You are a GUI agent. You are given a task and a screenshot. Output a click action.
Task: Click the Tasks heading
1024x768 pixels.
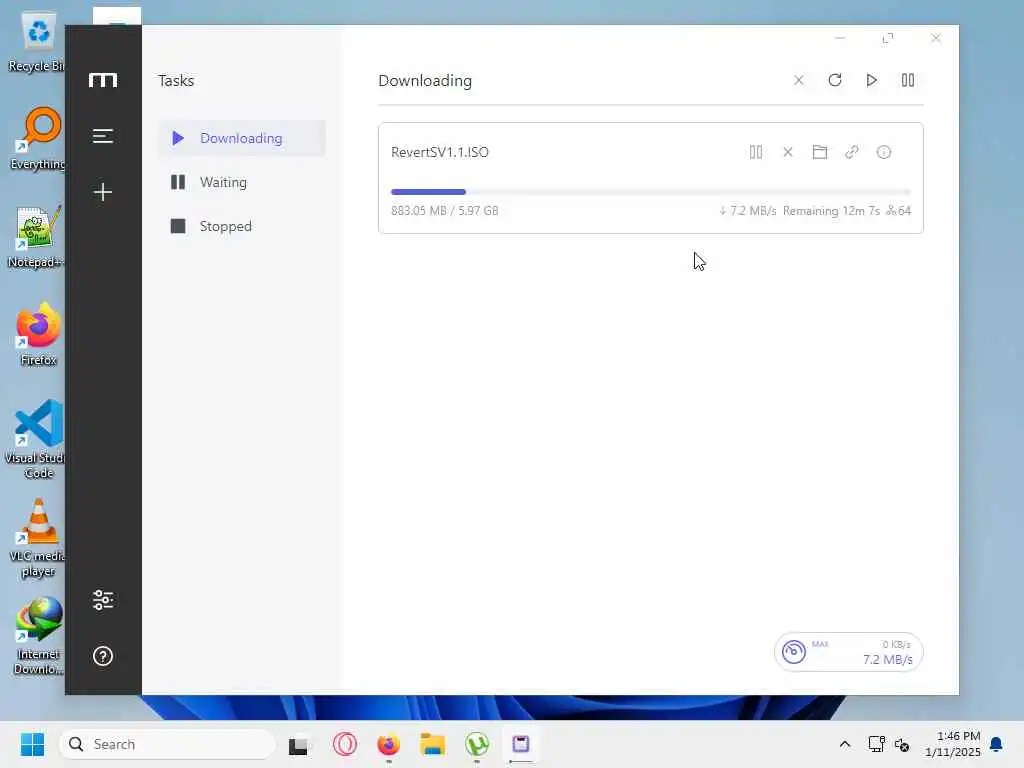(176, 80)
